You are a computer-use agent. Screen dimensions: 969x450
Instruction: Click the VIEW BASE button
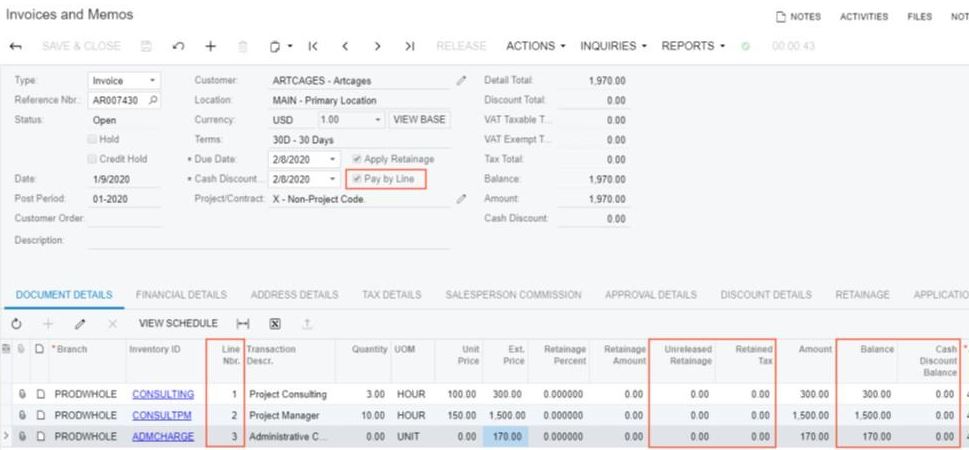[420, 120]
